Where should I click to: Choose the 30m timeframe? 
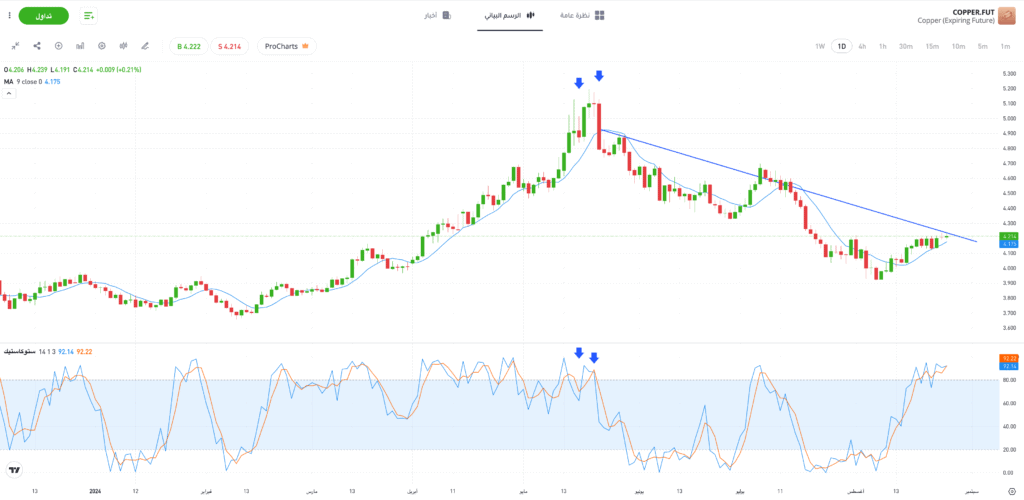pyautogui.click(x=905, y=46)
